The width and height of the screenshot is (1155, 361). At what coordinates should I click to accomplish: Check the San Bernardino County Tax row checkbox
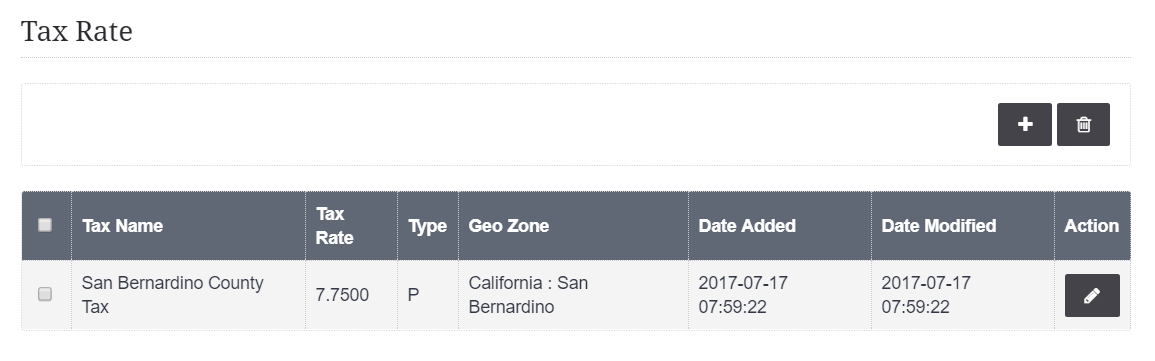45,294
